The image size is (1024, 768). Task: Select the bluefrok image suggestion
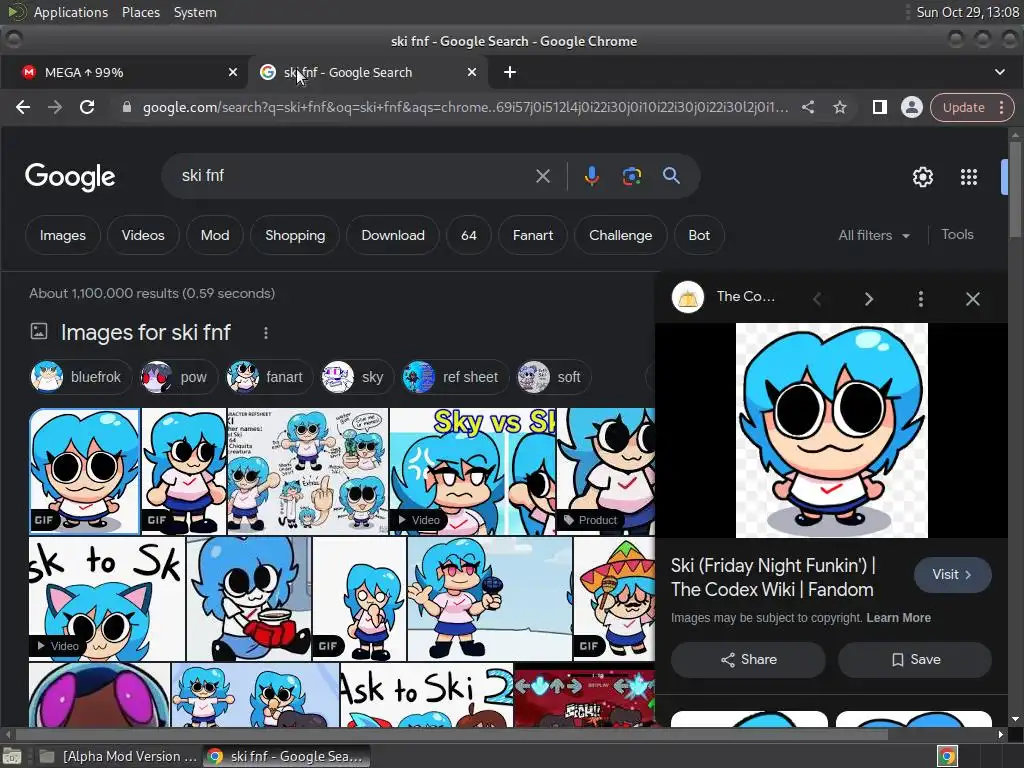tap(80, 377)
